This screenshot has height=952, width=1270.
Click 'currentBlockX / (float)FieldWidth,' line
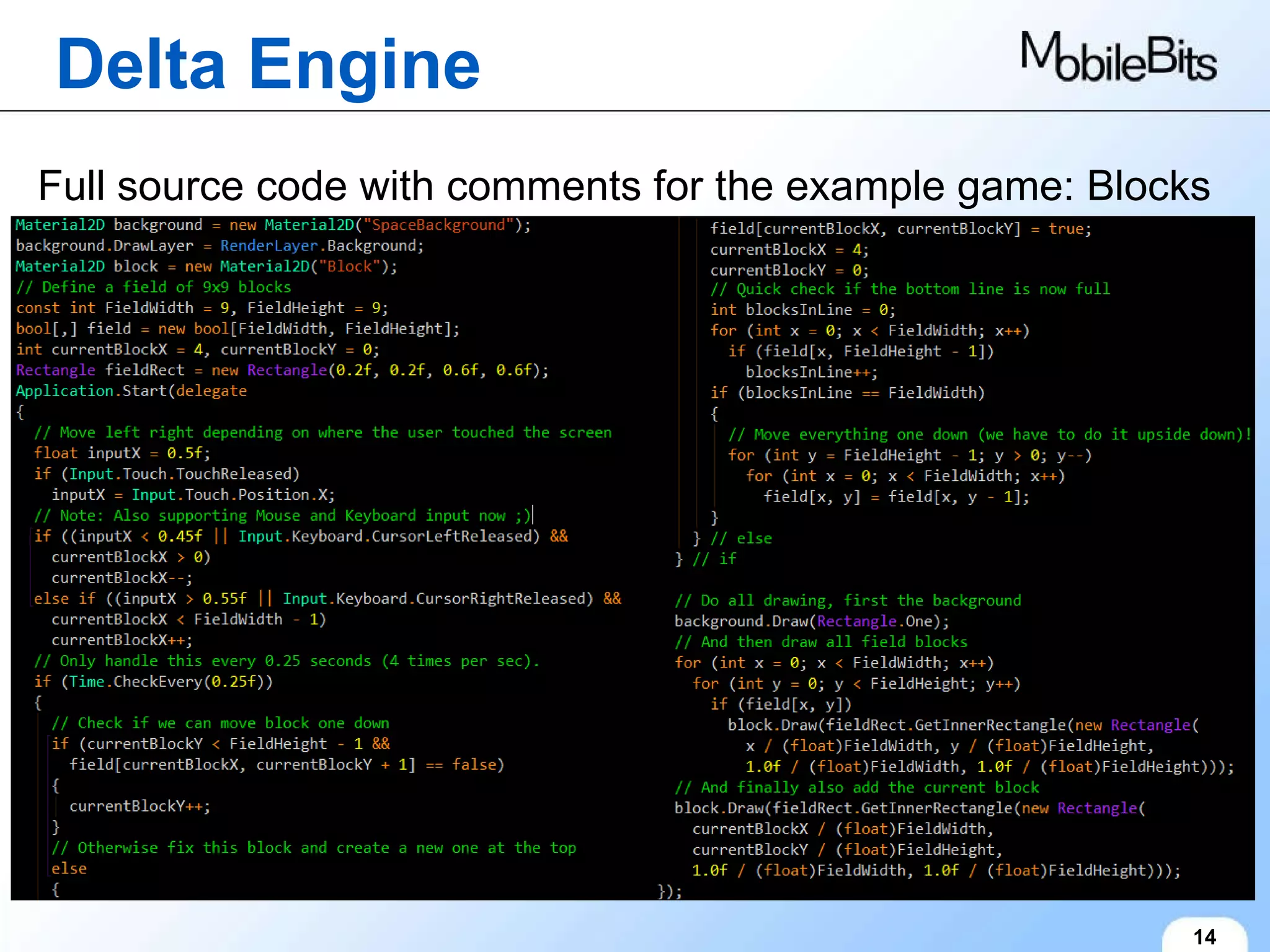coord(843,829)
